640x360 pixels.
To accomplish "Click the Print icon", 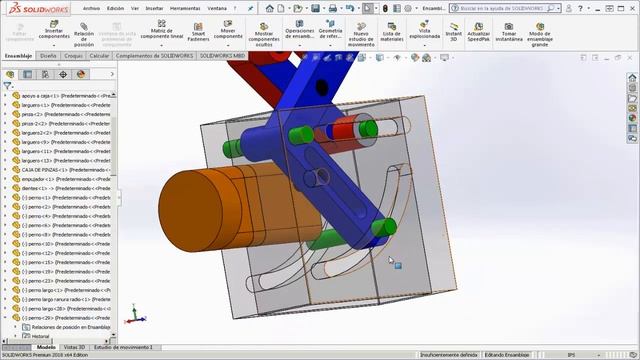I will click(333, 8).
